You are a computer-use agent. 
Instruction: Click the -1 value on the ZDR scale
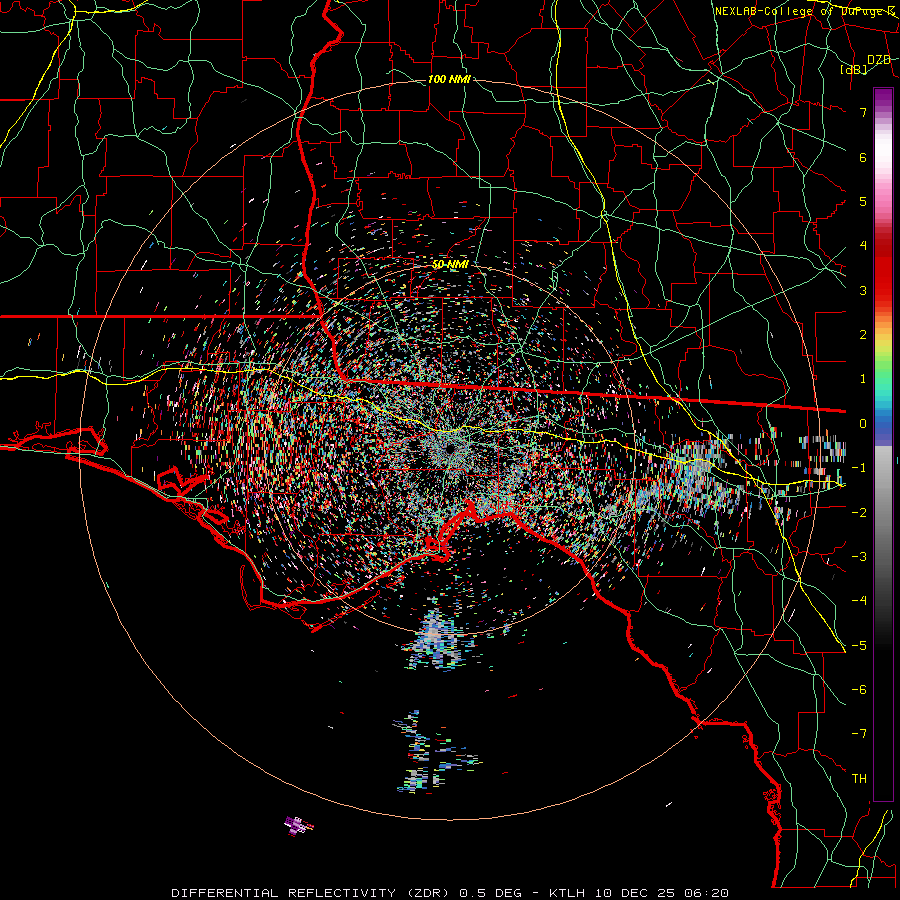[859, 468]
